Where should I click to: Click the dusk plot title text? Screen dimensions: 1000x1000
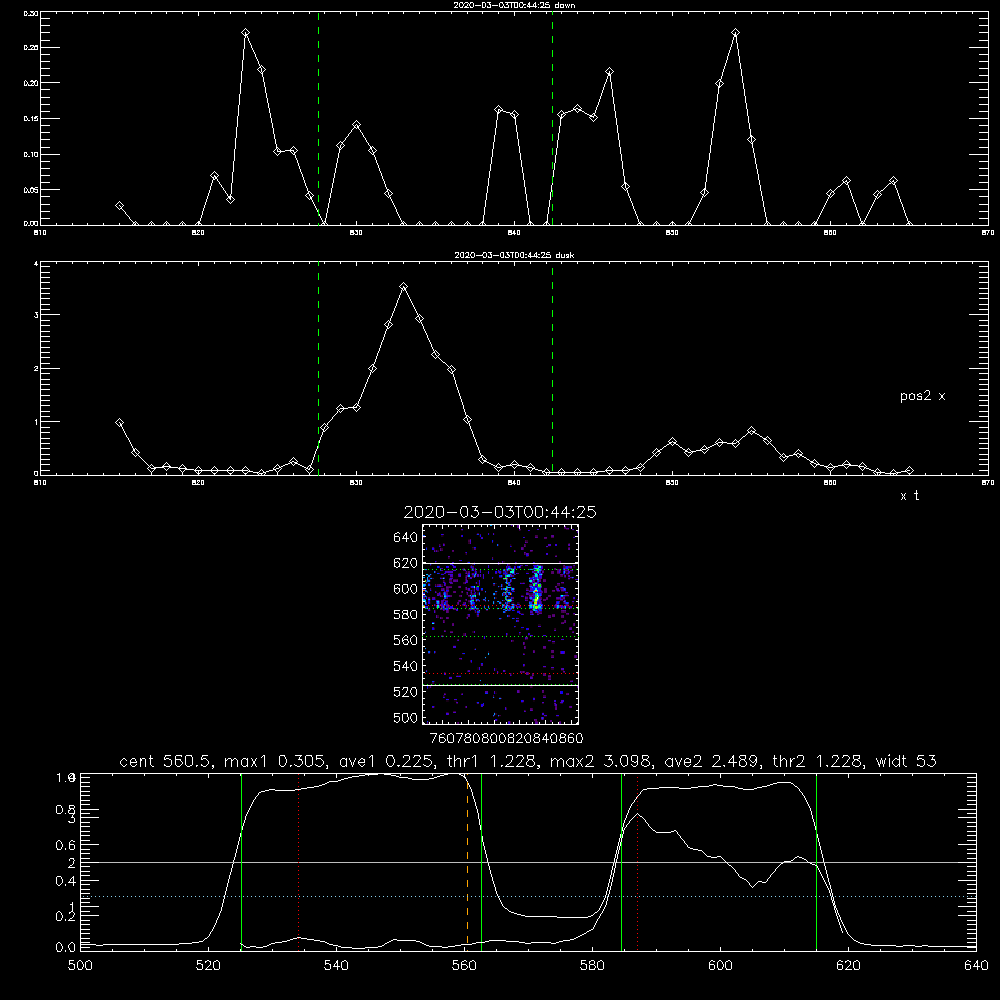(x=514, y=255)
